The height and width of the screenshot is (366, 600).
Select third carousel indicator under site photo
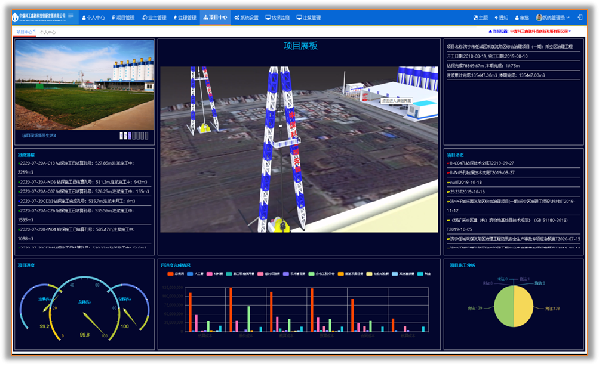130,136
